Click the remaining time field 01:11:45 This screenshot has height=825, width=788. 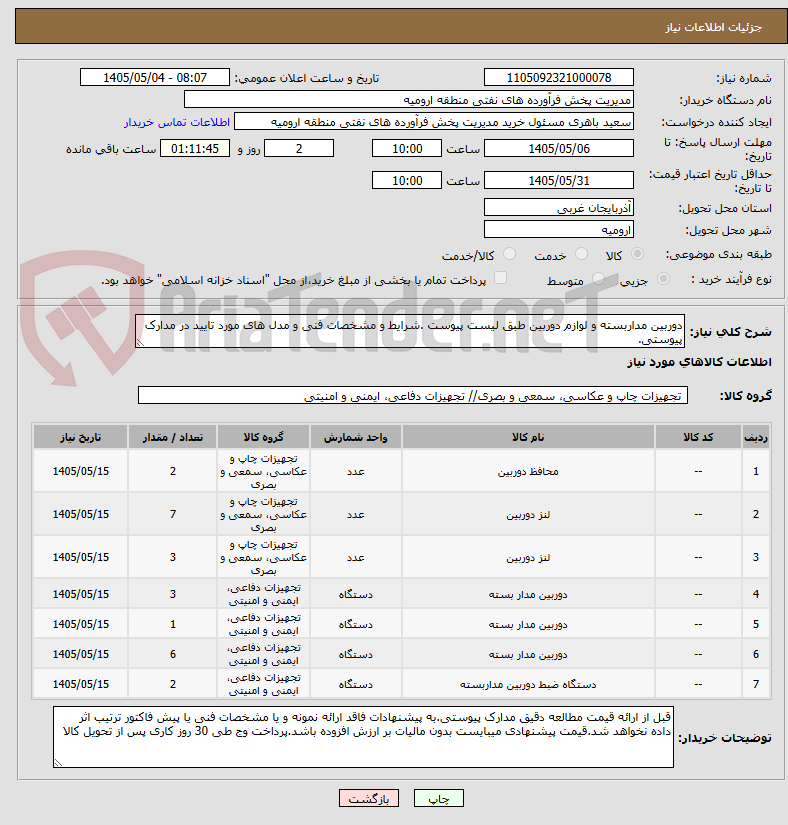point(195,148)
